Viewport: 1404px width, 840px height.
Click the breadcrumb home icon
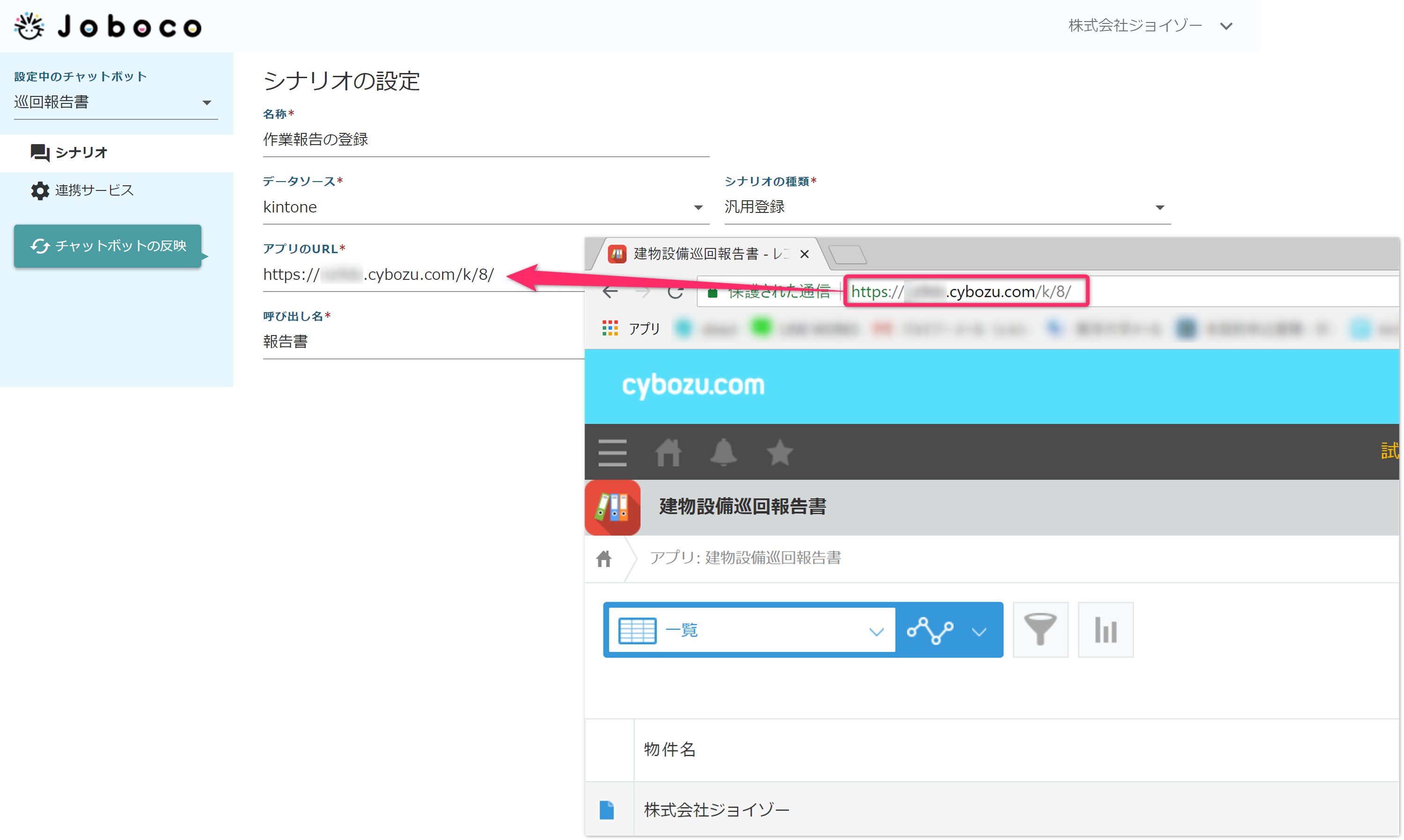(x=604, y=559)
